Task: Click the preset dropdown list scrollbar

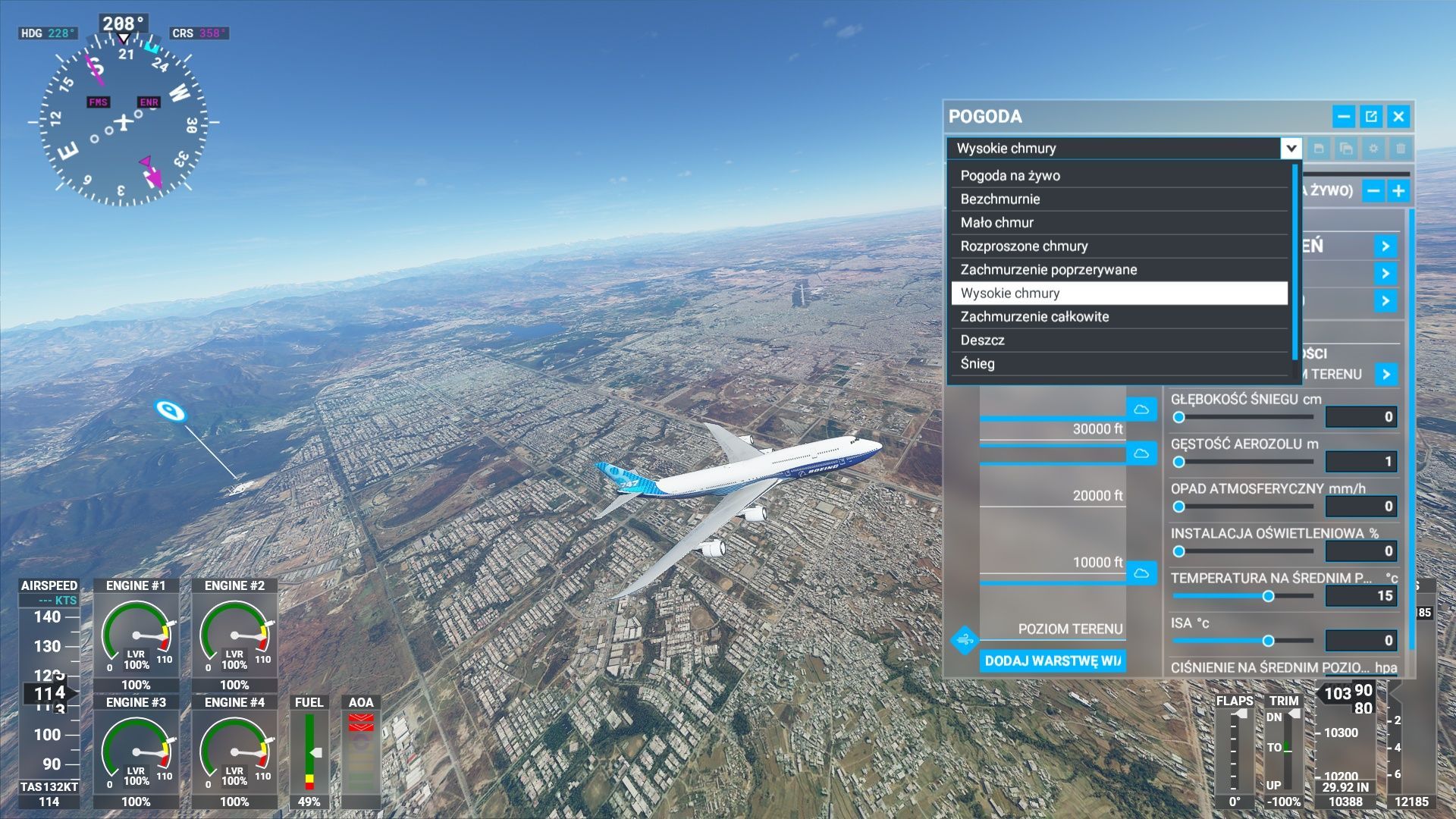Action: [x=1295, y=262]
